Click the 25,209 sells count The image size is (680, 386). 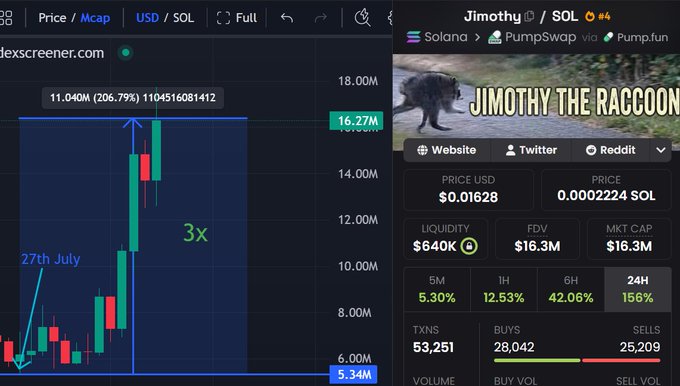640,347
